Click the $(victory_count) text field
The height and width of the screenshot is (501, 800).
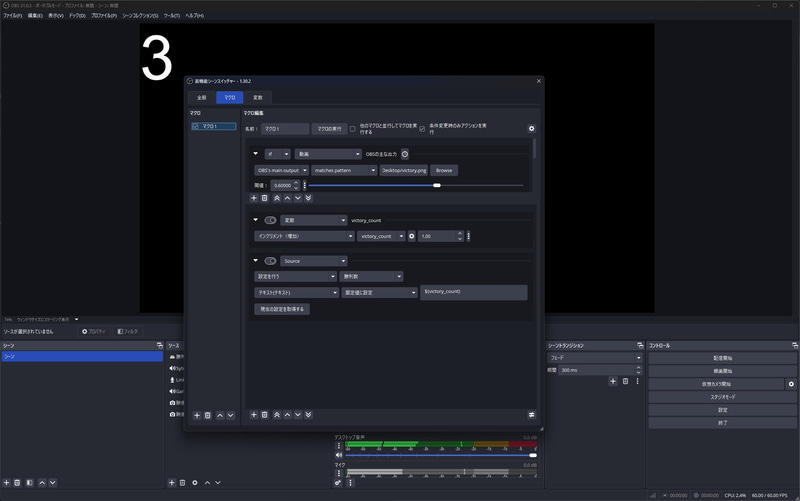pyautogui.click(x=473, y=292)
